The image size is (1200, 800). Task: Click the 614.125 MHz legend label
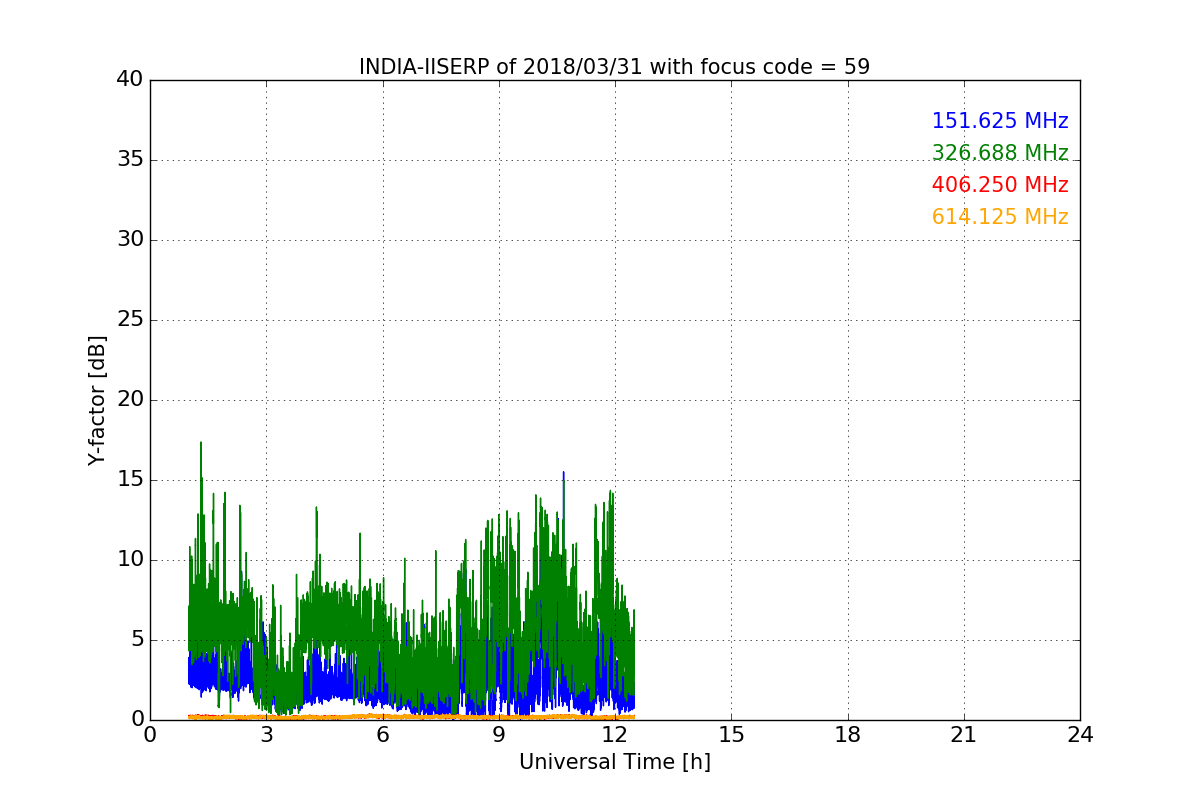click(x=1000, y=217)
